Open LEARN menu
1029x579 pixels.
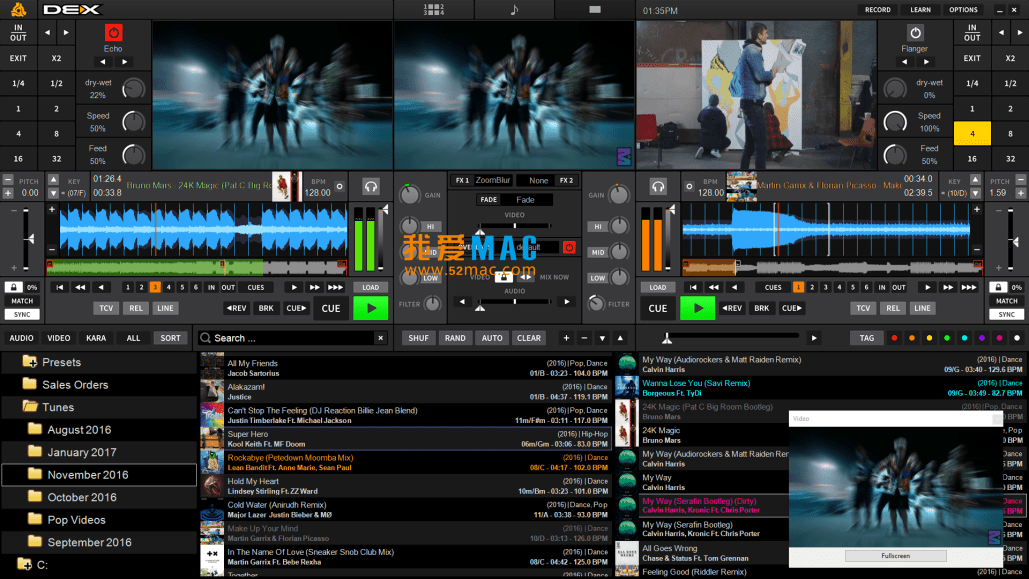(920, 10)
